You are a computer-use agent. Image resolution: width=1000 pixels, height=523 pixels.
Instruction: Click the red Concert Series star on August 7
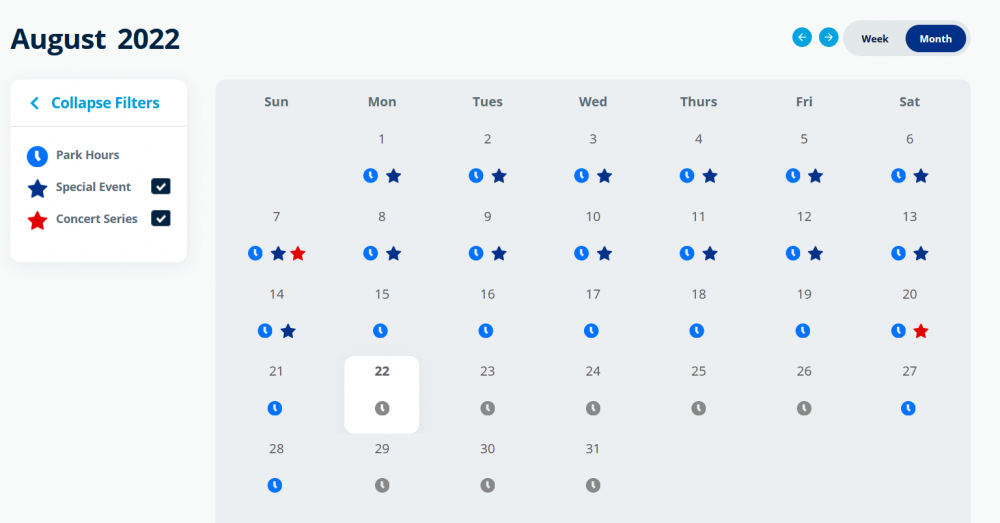click(x=298, y=254)
